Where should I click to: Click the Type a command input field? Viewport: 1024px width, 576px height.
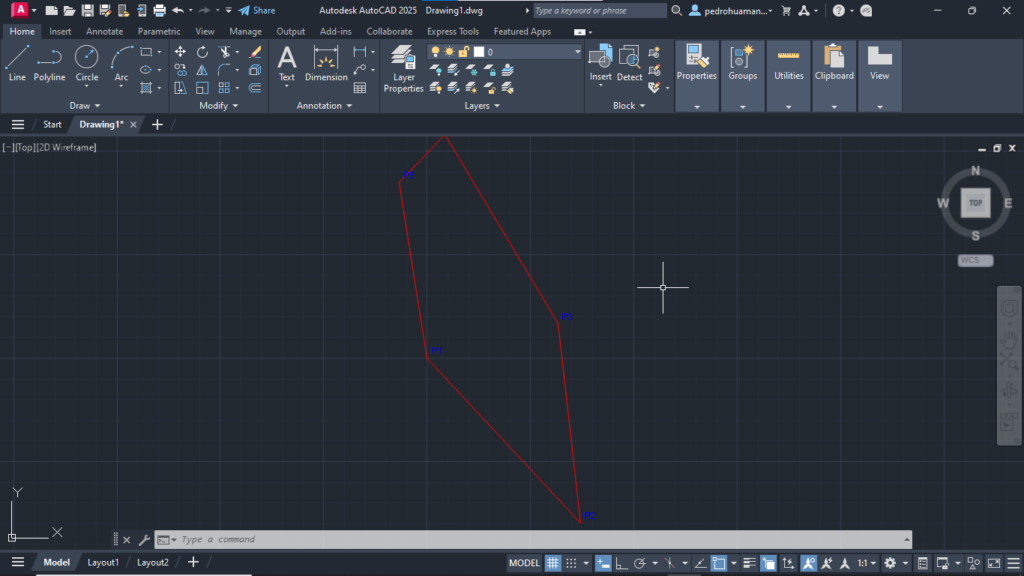540,540
